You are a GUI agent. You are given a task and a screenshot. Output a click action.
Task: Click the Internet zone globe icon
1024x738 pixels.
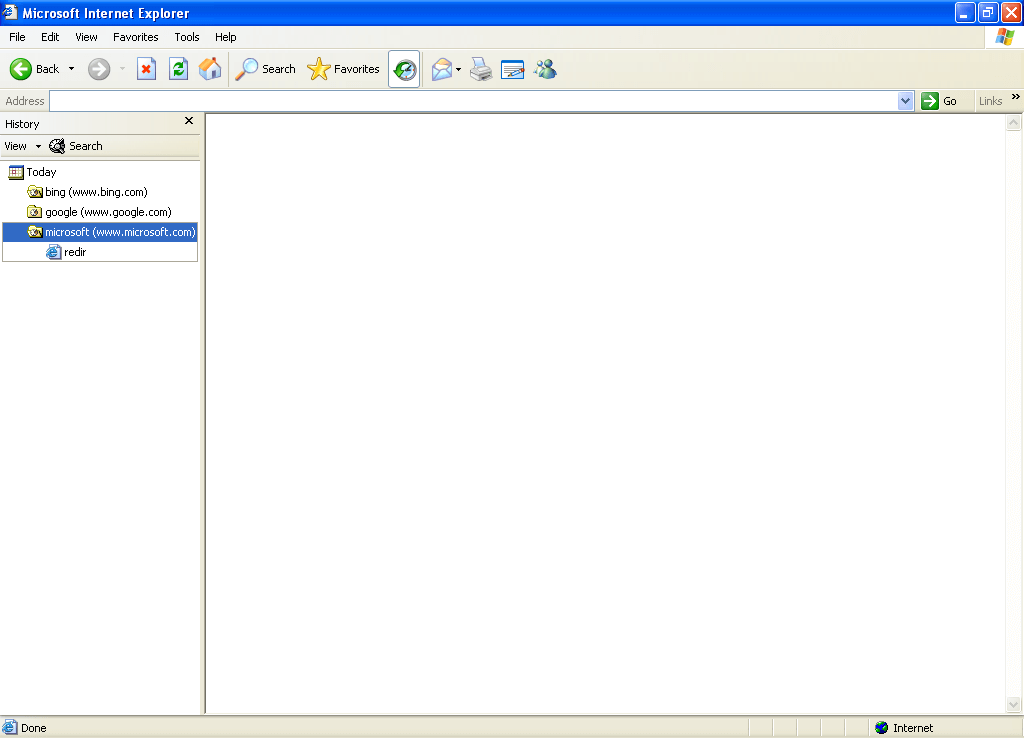[882, 728]
